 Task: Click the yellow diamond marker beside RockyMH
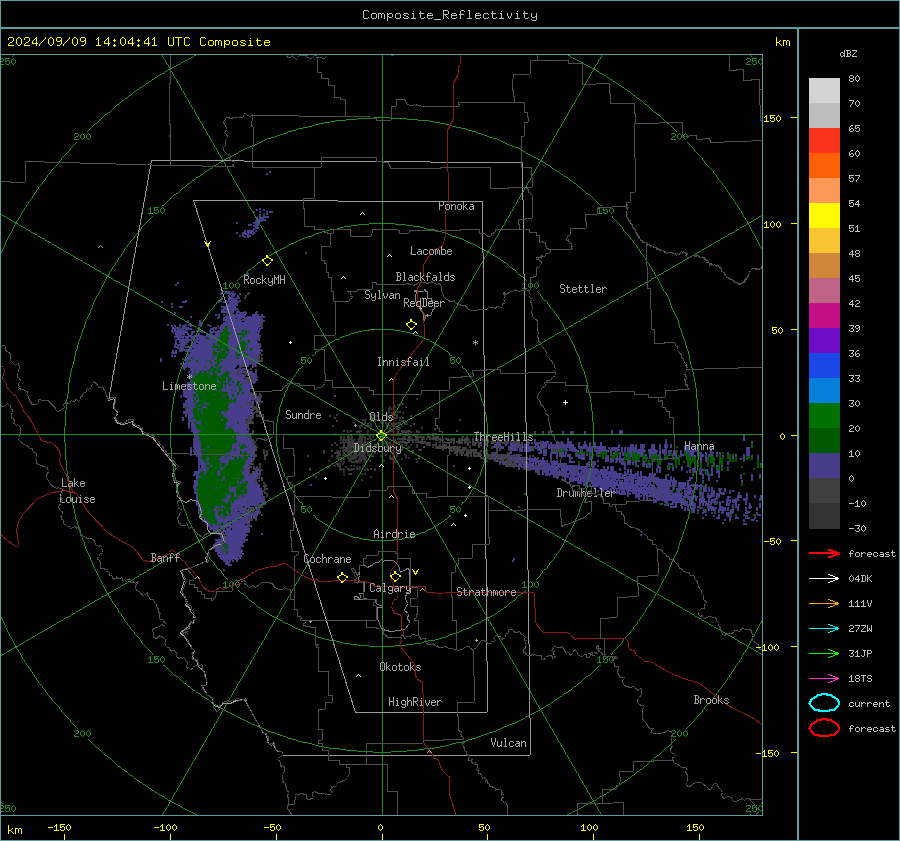[x=267, y=261]
